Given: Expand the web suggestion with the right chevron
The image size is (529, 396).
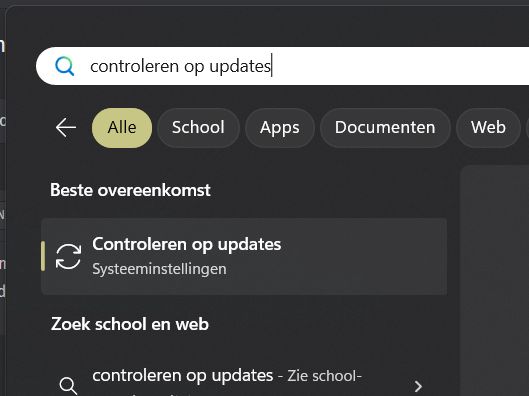Looking at the screenshot, I should click(418, 386).
